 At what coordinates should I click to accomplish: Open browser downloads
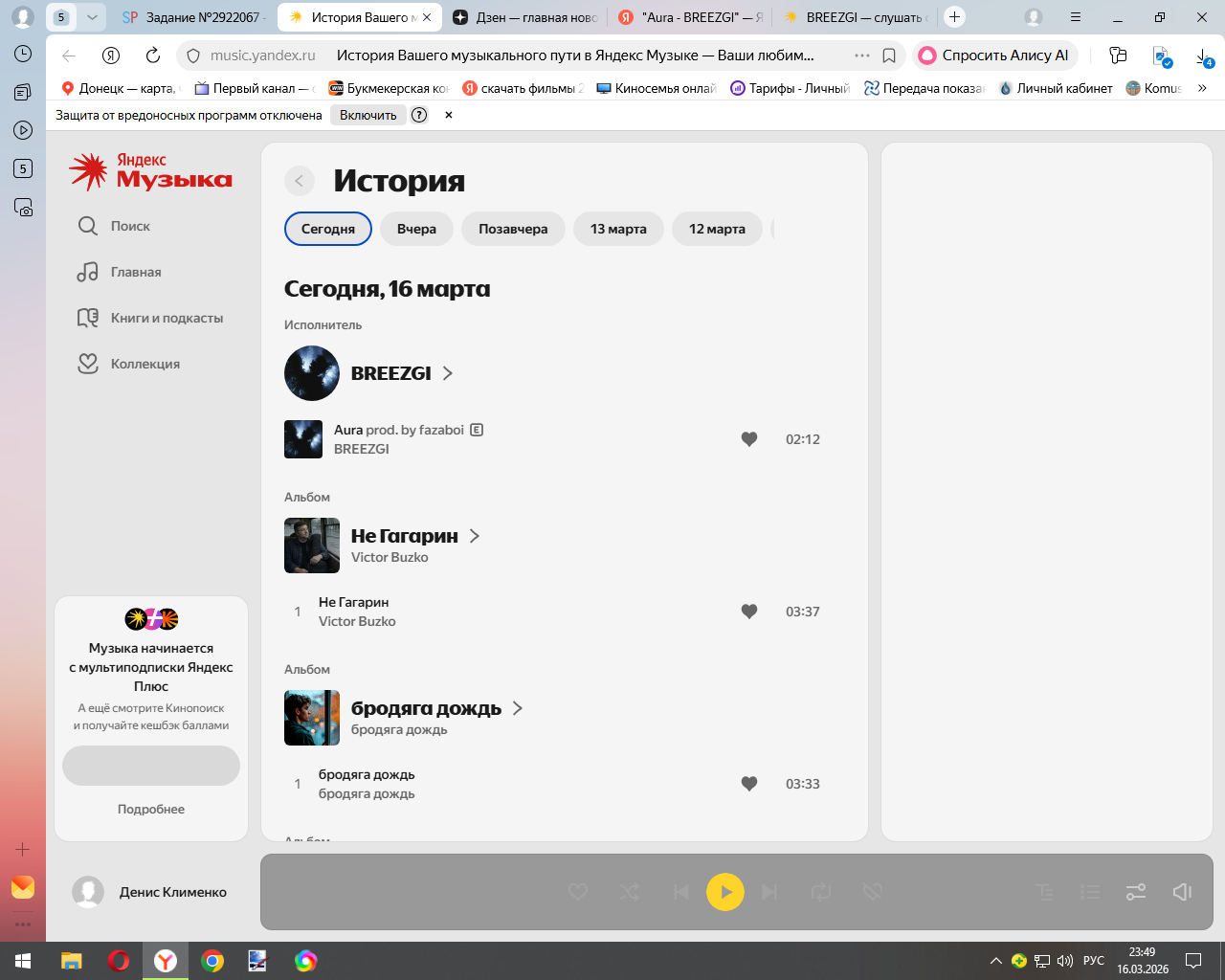[1205, 56]
